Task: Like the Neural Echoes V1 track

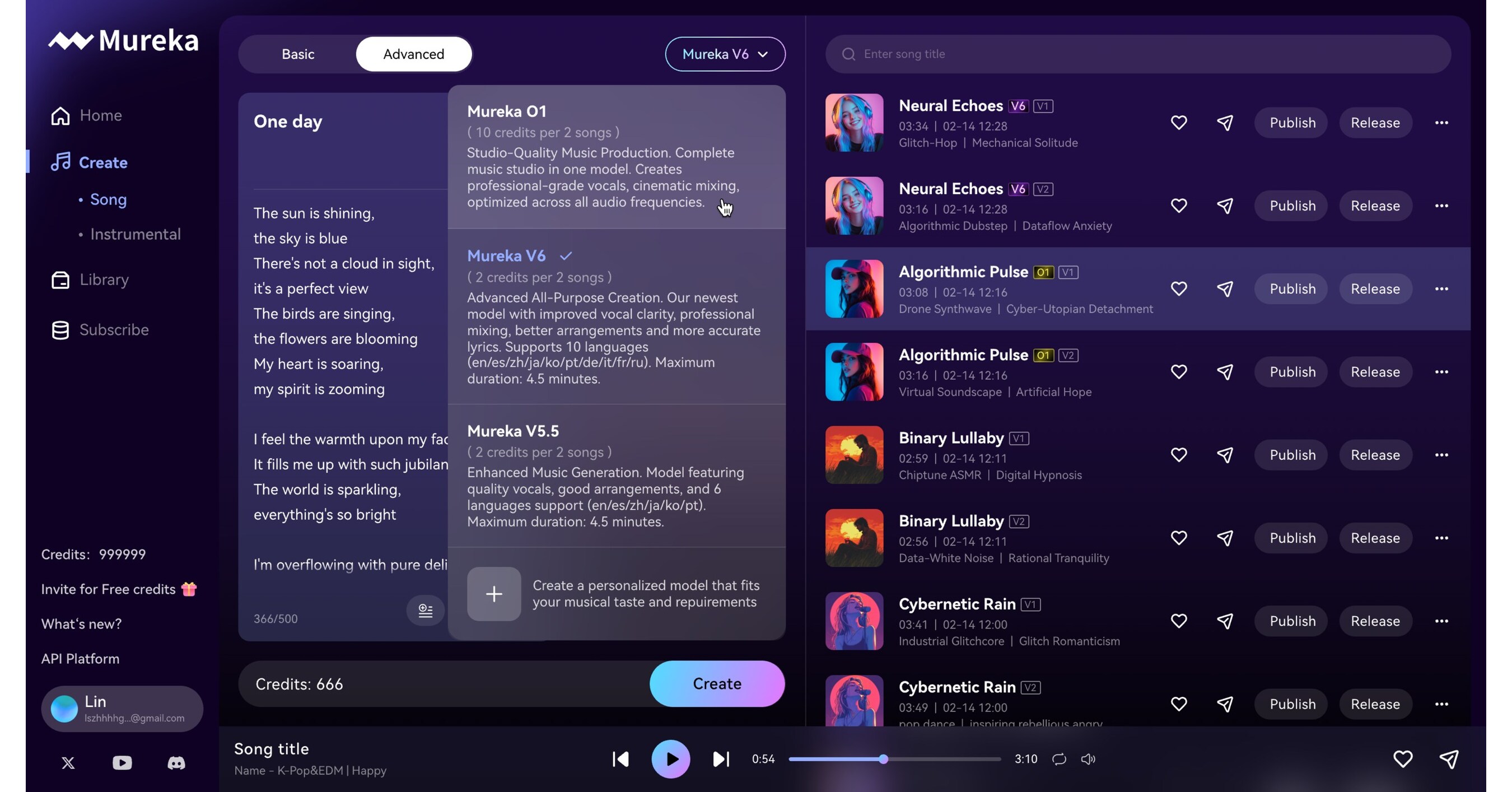Action: [1179, 122]
